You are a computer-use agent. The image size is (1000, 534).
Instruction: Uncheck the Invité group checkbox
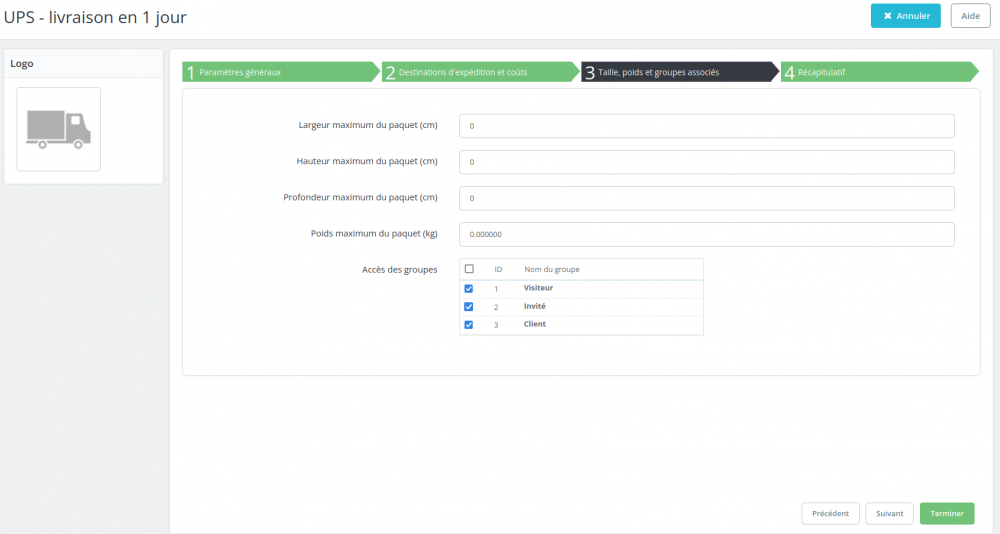[469, 307]
